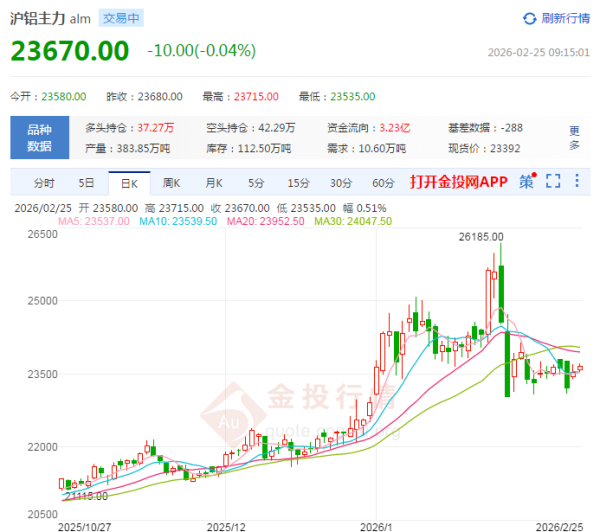Select the 周K weekly chart tab
The image size is (600, 532).
click(171, 183)
